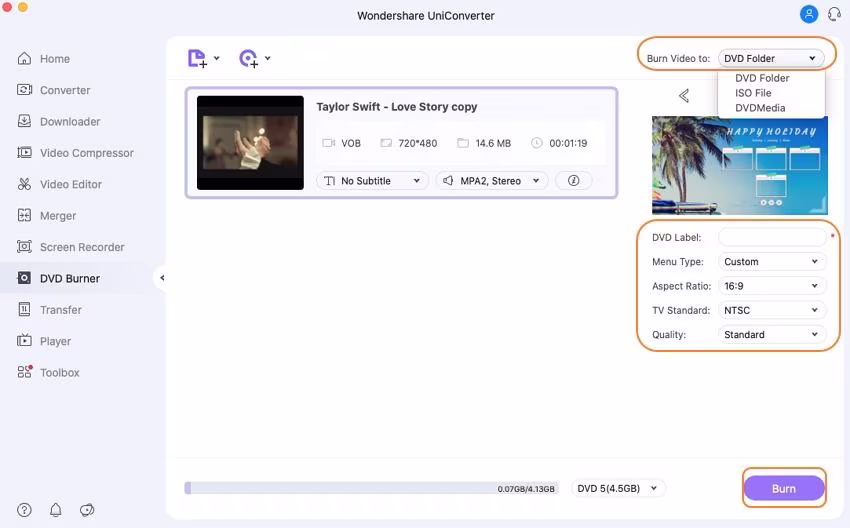Expand the Add Files dropdown arrow
850x528 pixels.
(217, 58)
